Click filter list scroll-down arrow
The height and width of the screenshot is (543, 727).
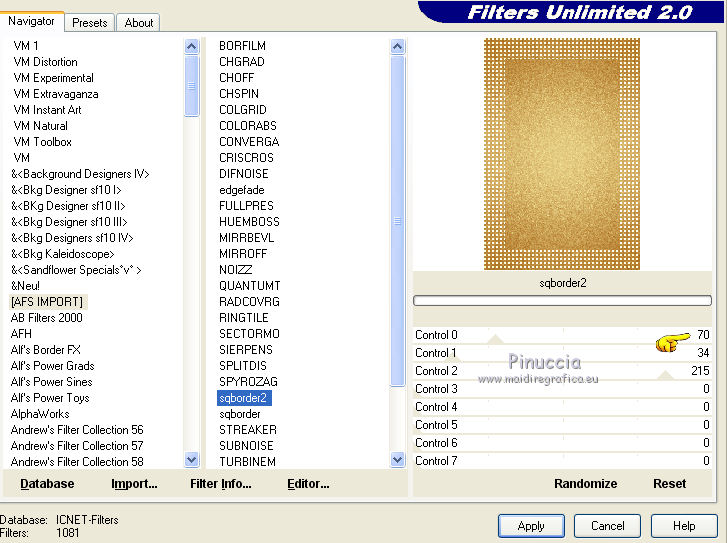click(397, 460)
